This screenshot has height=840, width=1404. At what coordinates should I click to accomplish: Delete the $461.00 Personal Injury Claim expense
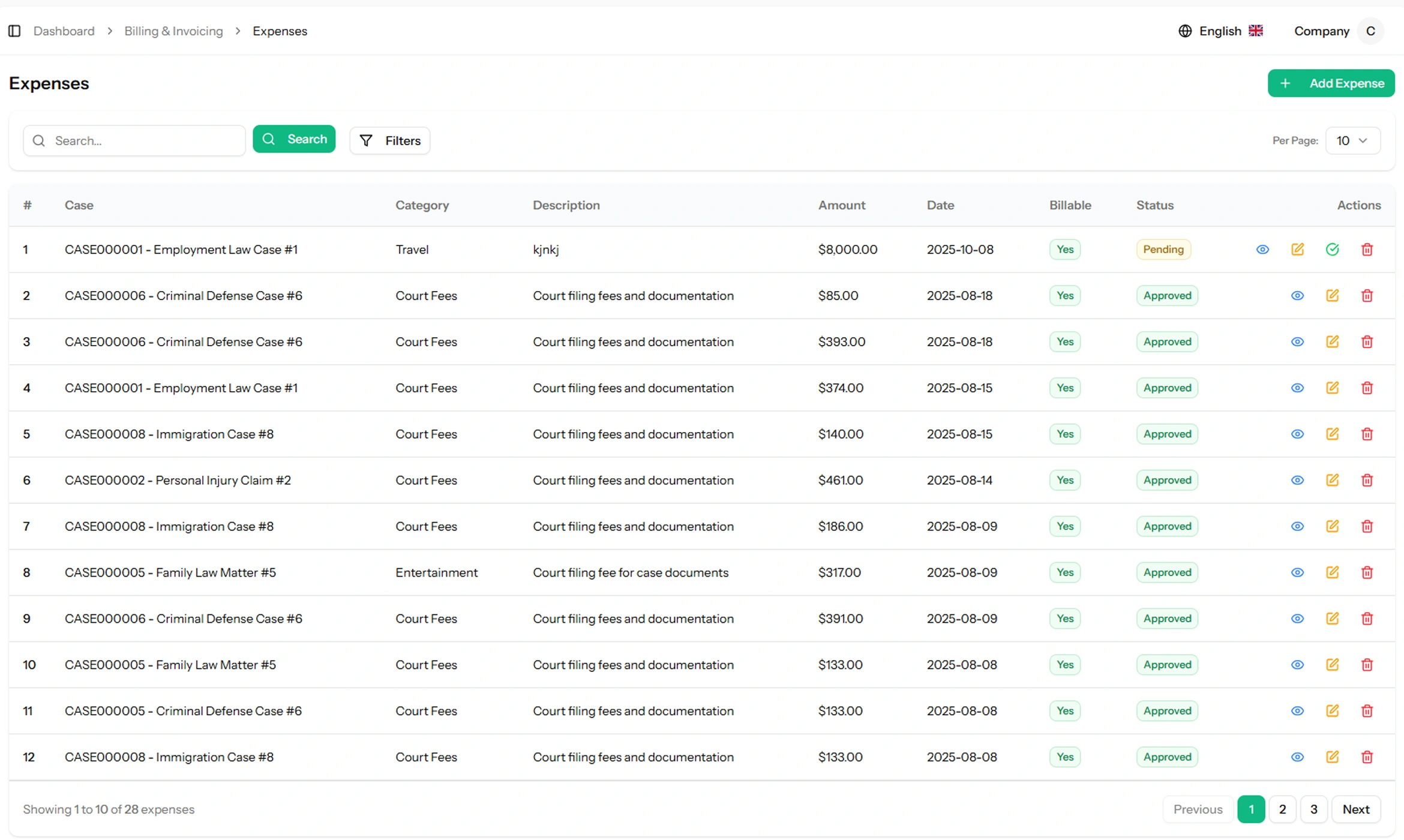click(1367, 480)
